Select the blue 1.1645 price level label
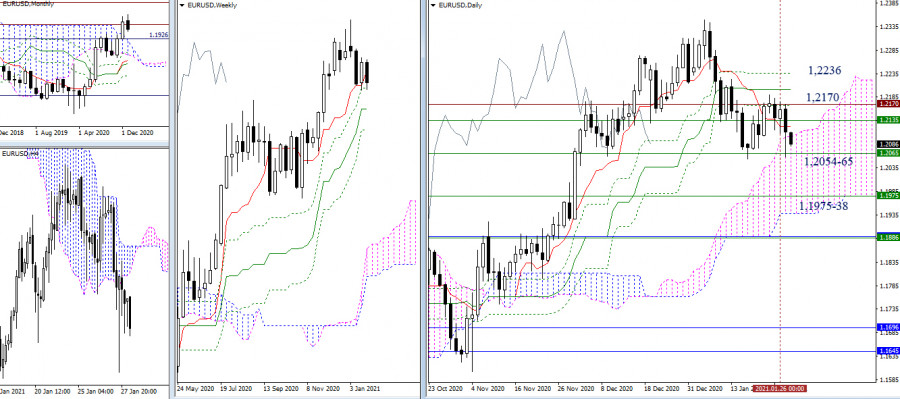The image size is (900, 399). coord(888,351)
